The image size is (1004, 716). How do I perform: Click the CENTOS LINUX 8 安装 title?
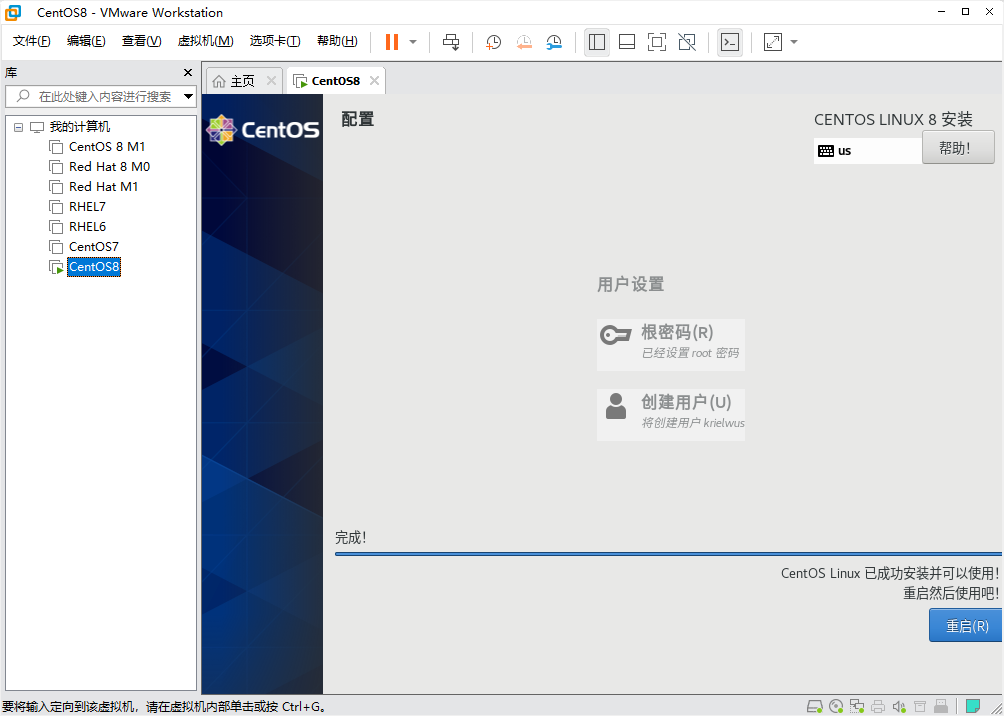point(893,120)
